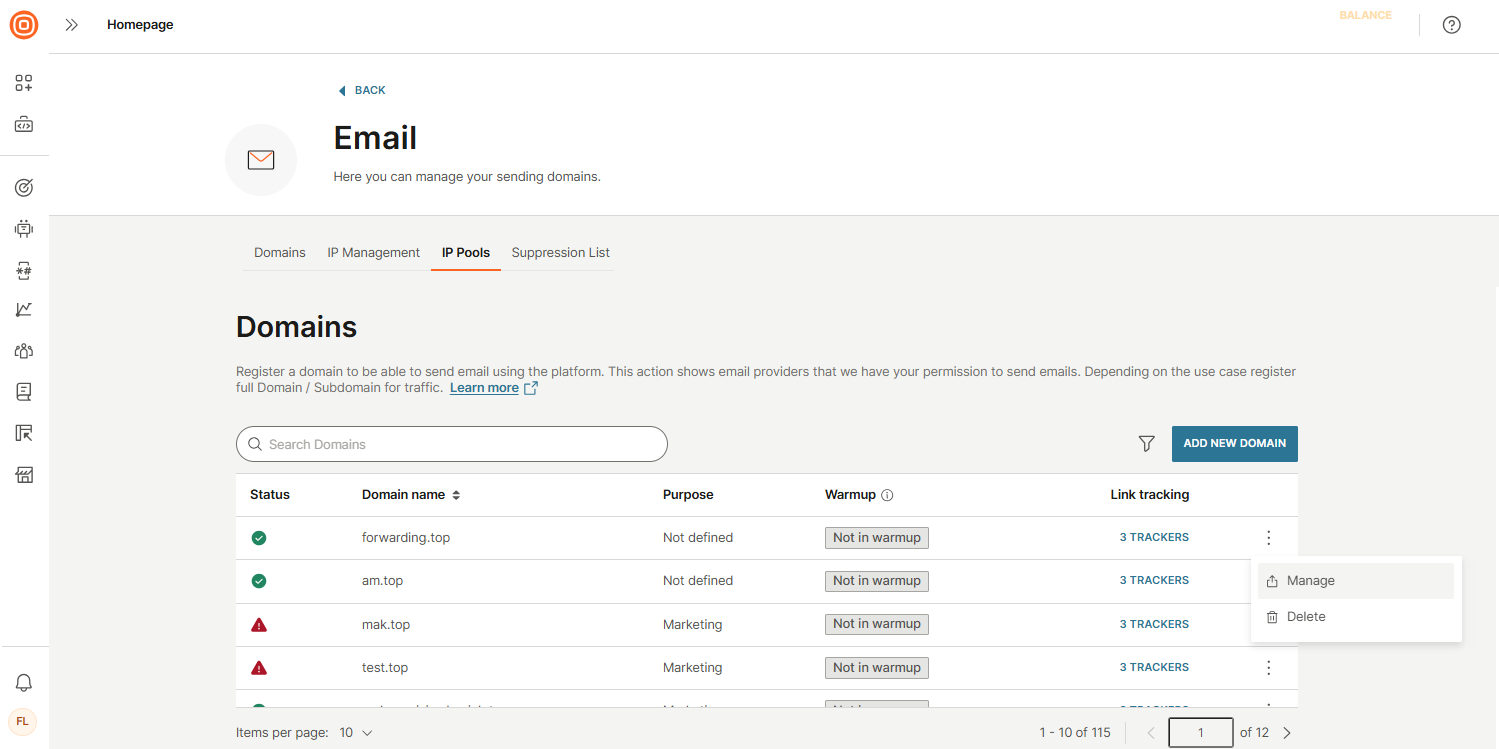Image resolution: width=1499 pixels, height=749 pixels.
Task: Open the actions menu for test.top domain
Action: pos(1268,667)
